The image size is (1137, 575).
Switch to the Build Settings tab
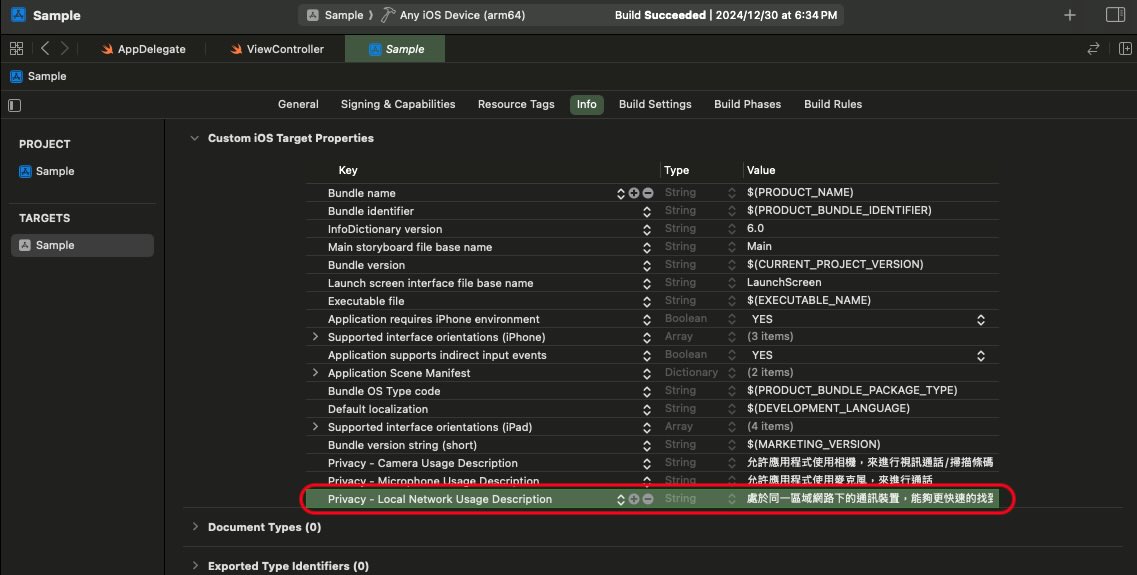coord(656,104)
